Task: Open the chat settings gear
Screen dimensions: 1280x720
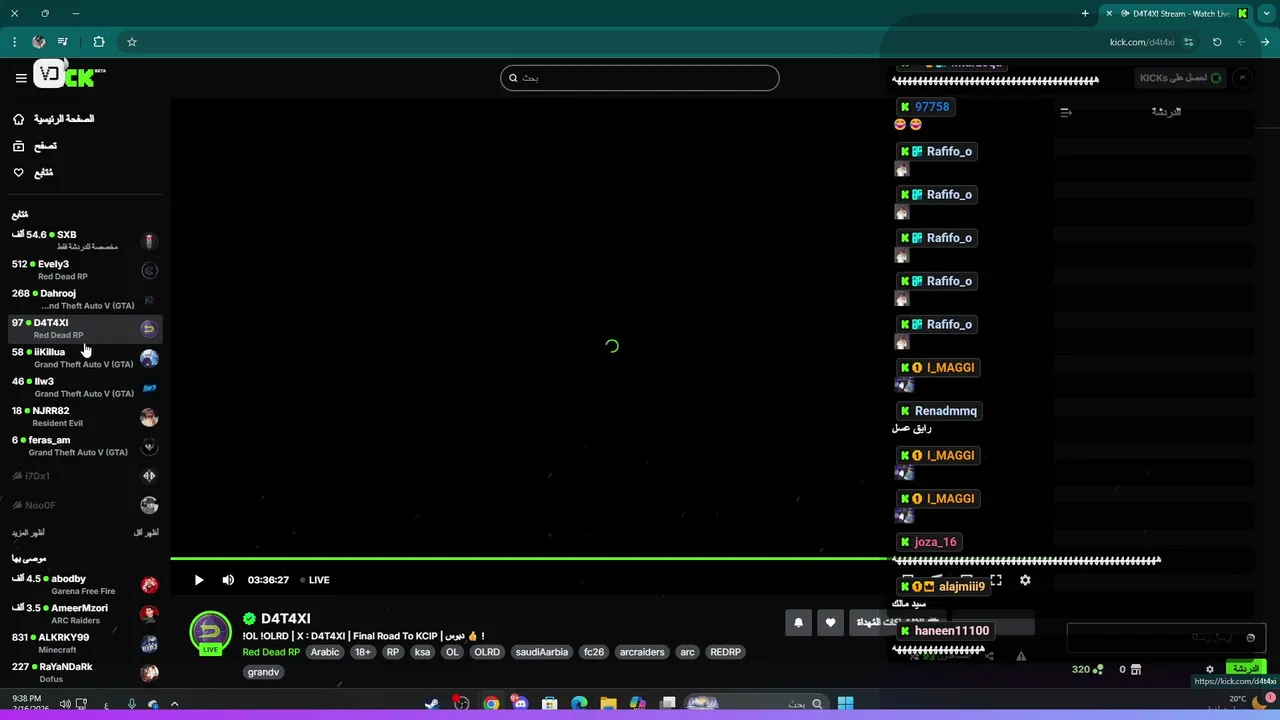Action: click(1209, 669)
